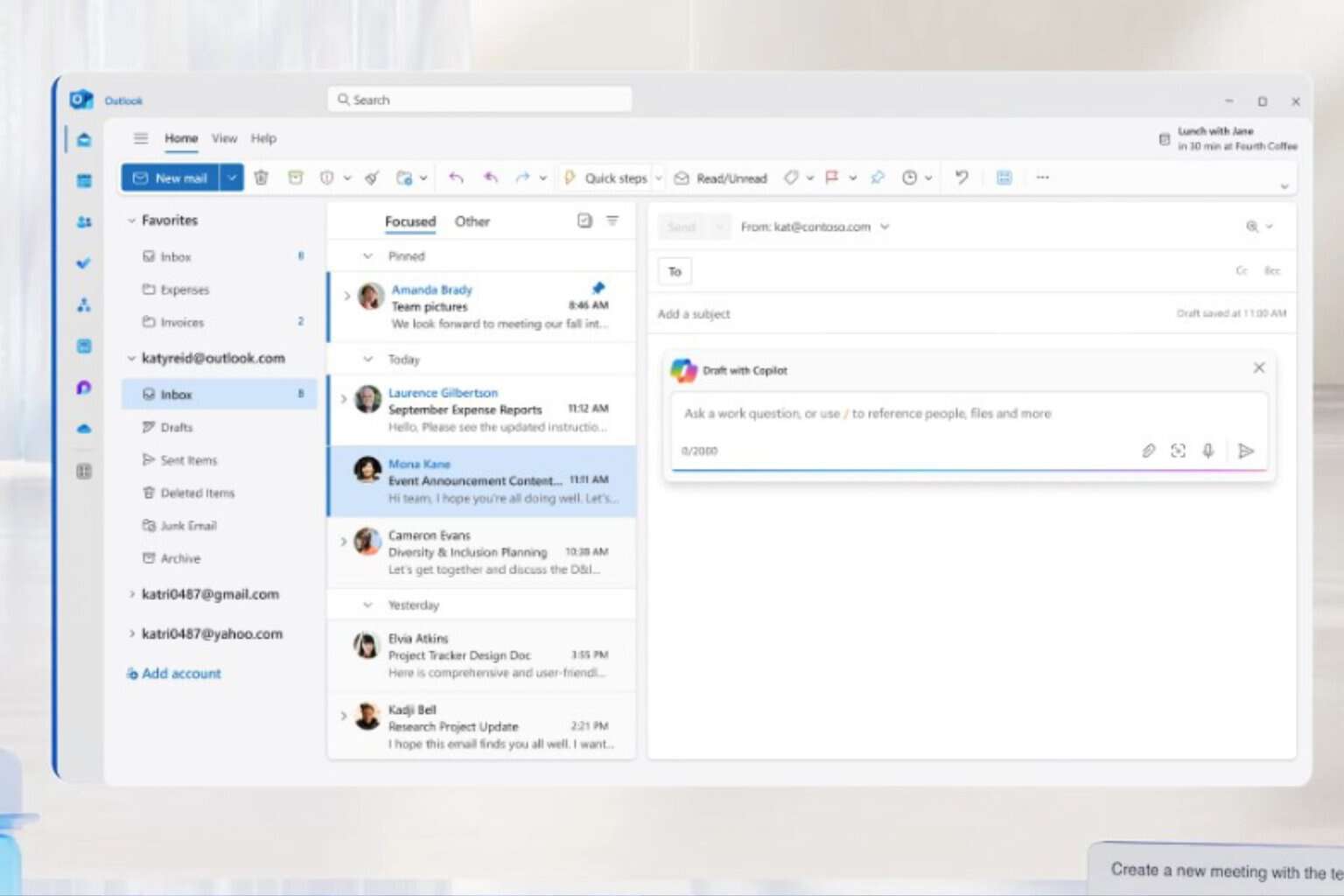Open More apps grid icon
The width and height of the screenshot is (1344, 896).
(x=84, y=472)
